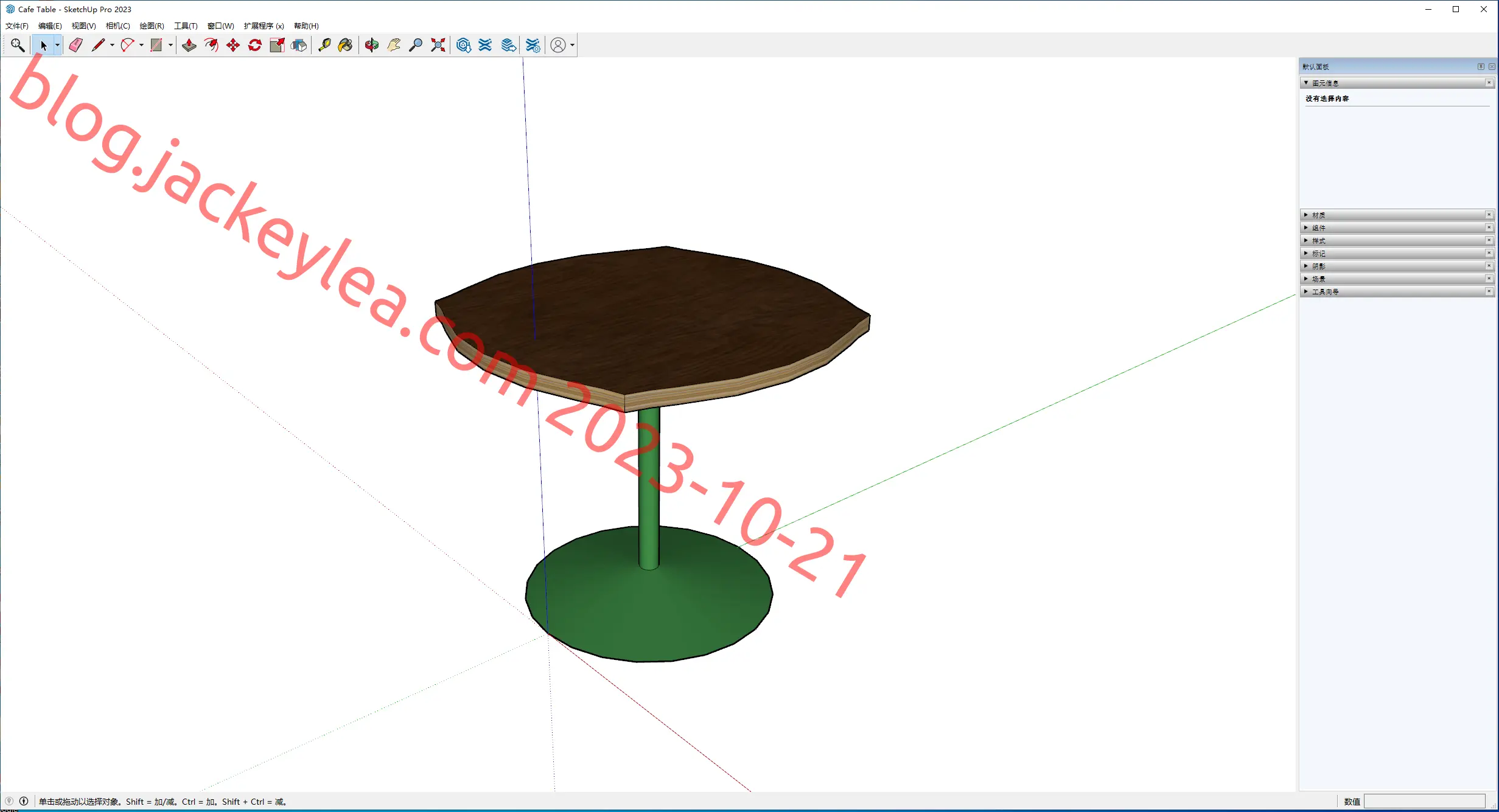Open the Line tool dropdown arrow
This screenshot has height=812, width=1499.
pos(112,45)
